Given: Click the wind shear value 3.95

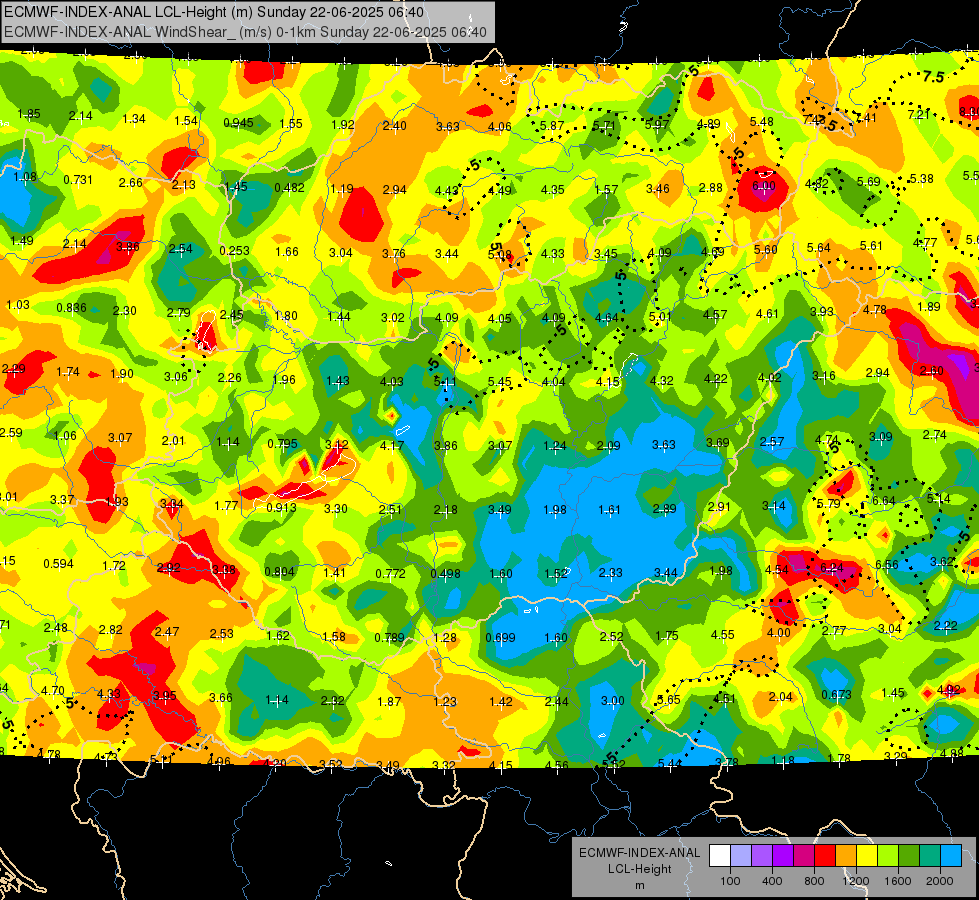Looking at the screenshot, I should point(165,696).
